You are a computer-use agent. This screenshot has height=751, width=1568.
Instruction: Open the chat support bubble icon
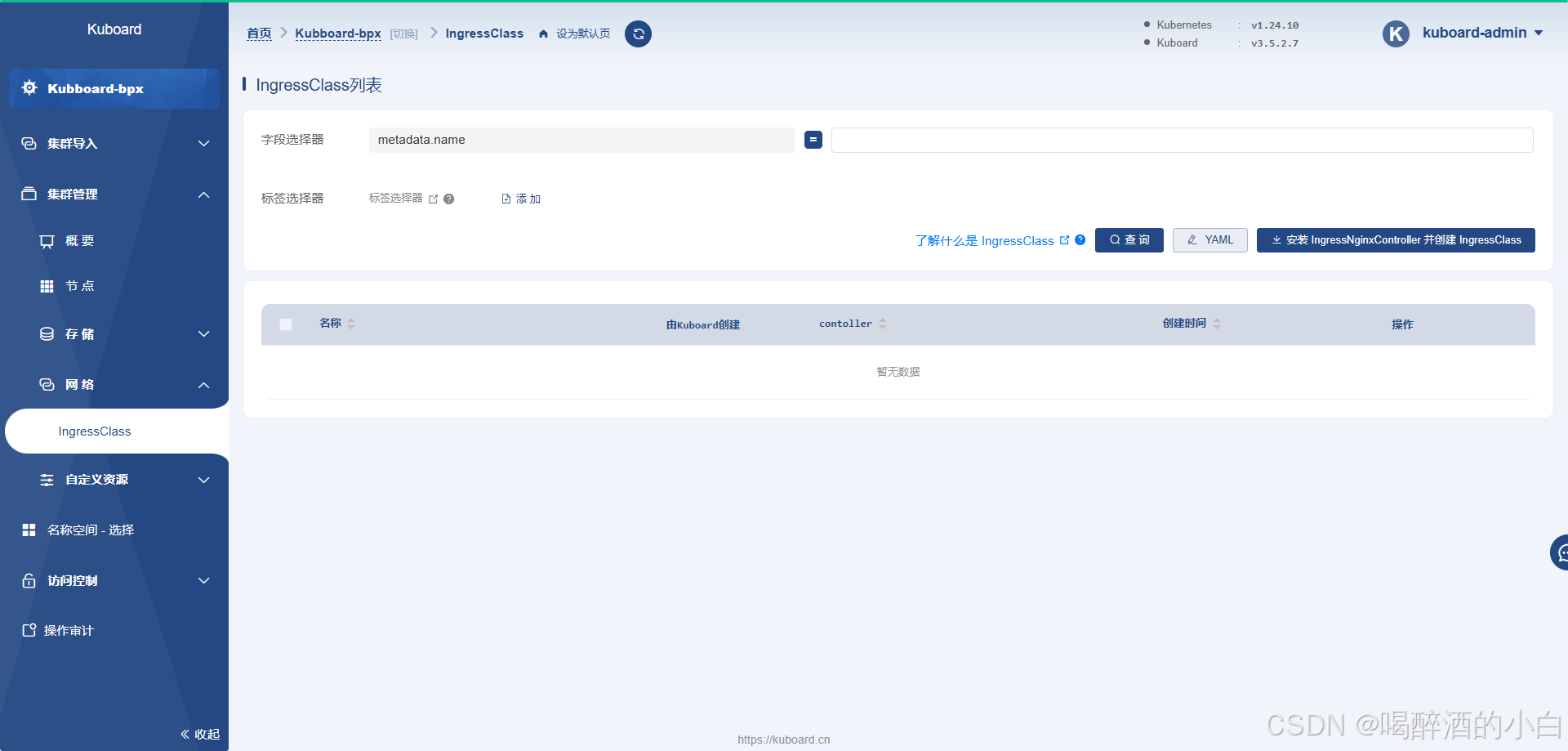1560,553
